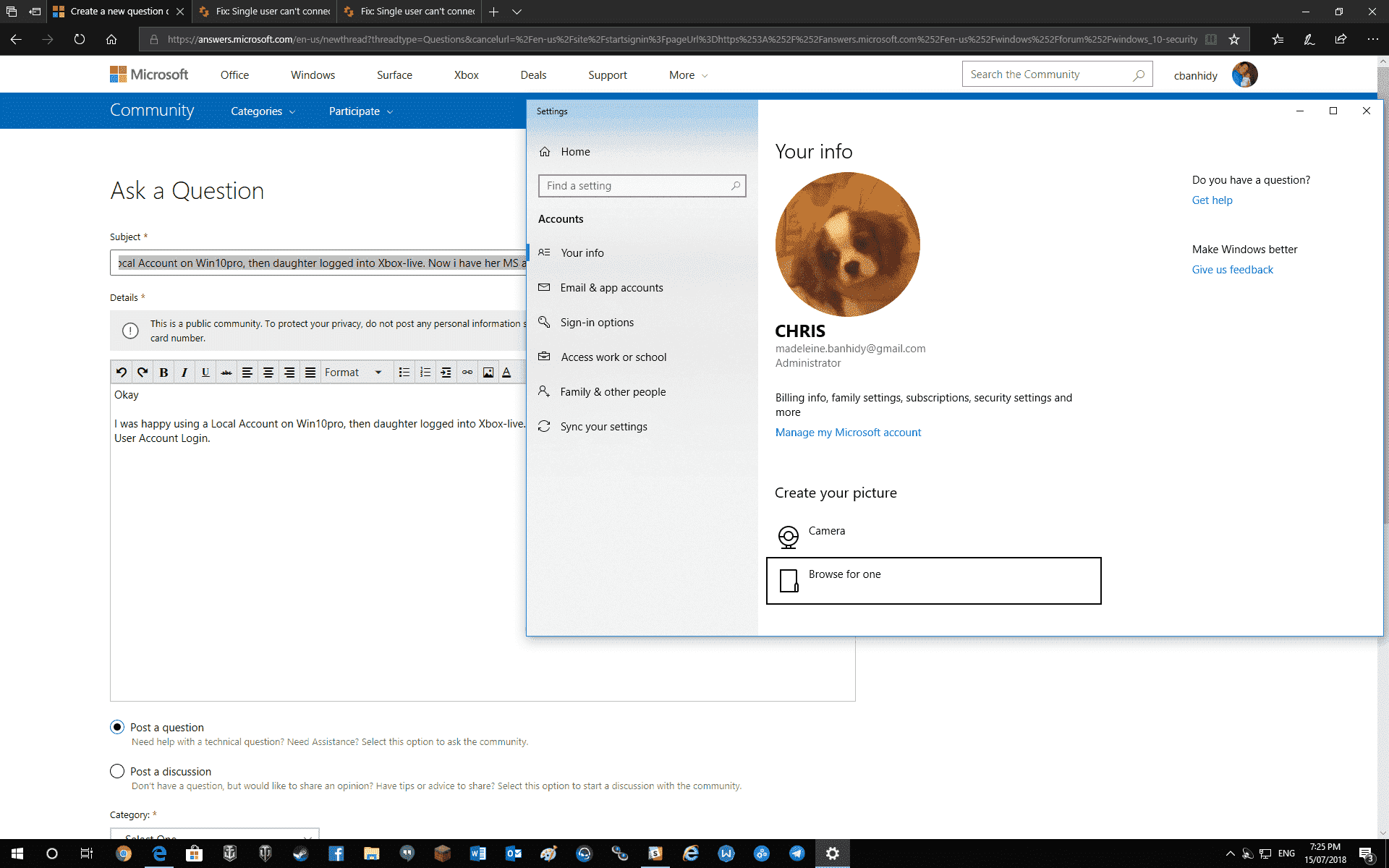Click the Subject input field

click(318, 263)
